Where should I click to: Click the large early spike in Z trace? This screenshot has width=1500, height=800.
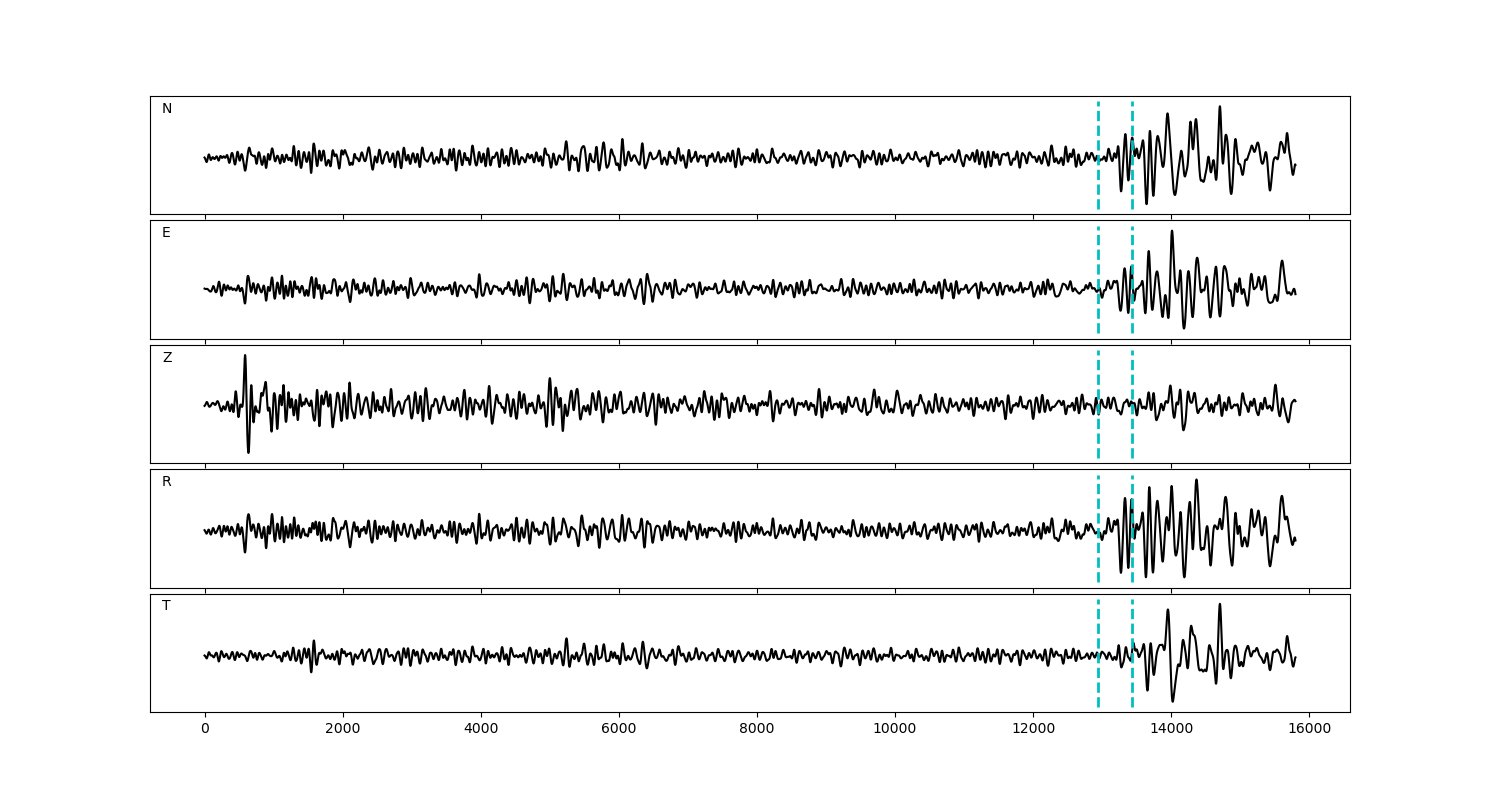pos(245,358)
